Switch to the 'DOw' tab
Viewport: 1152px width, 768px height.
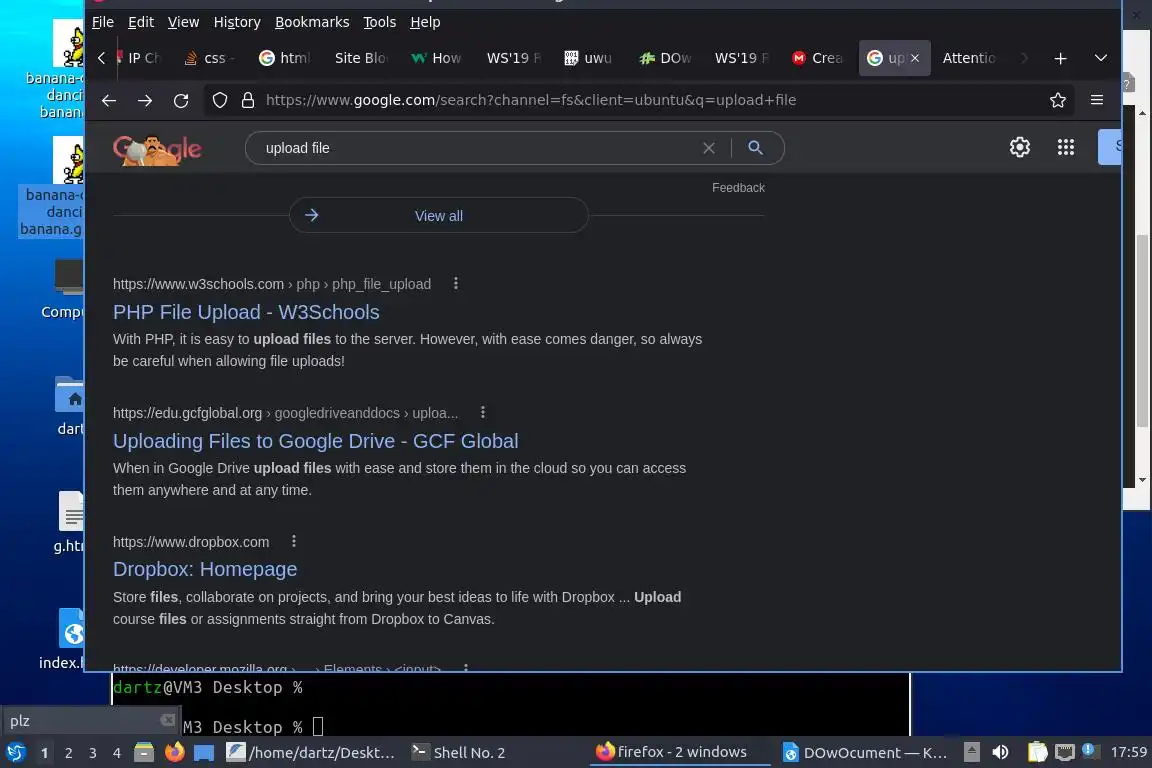pyautogui.click(x=665, y=58)
